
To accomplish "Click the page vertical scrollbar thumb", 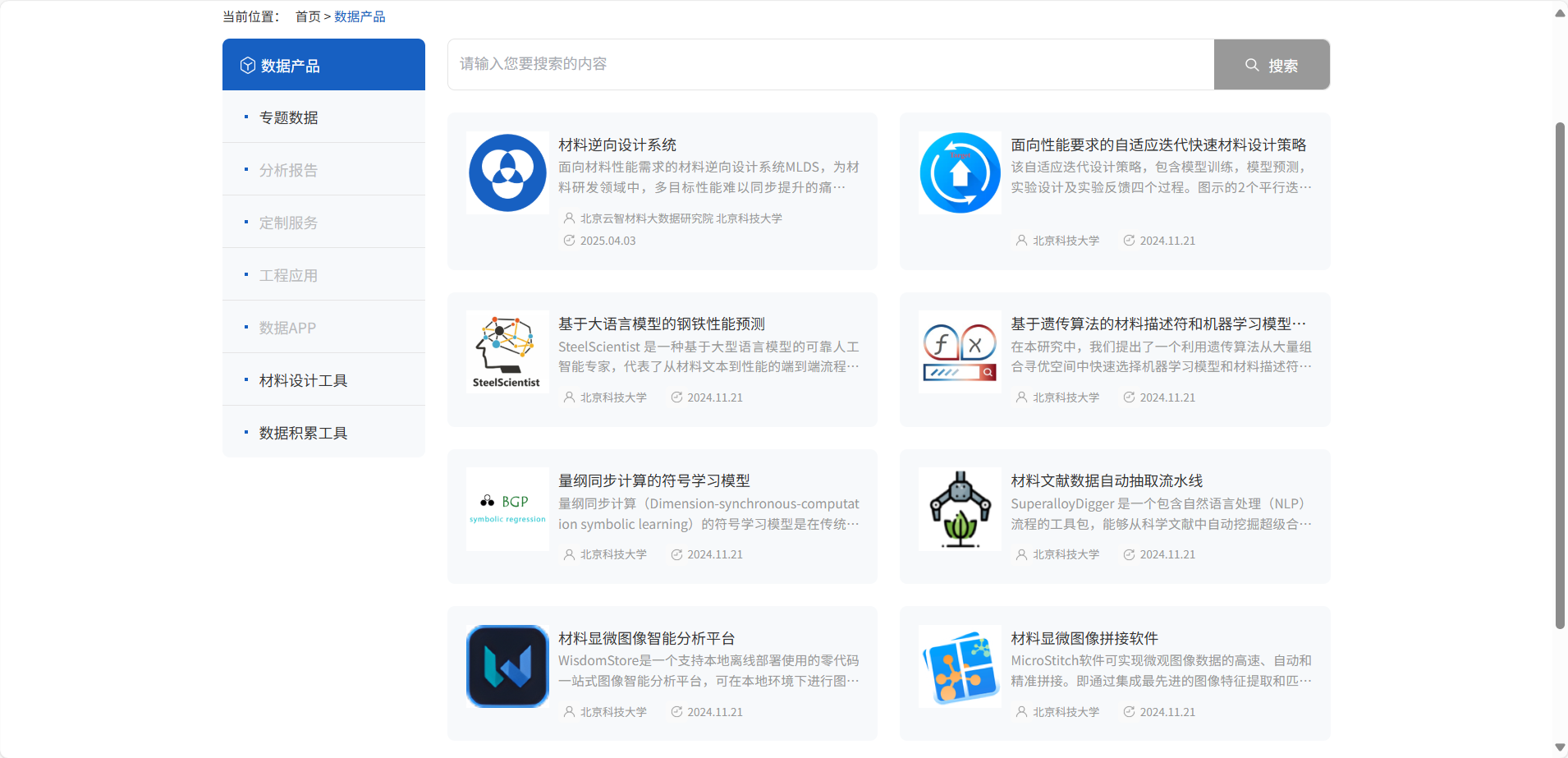I will click(x=1560, y=374).
